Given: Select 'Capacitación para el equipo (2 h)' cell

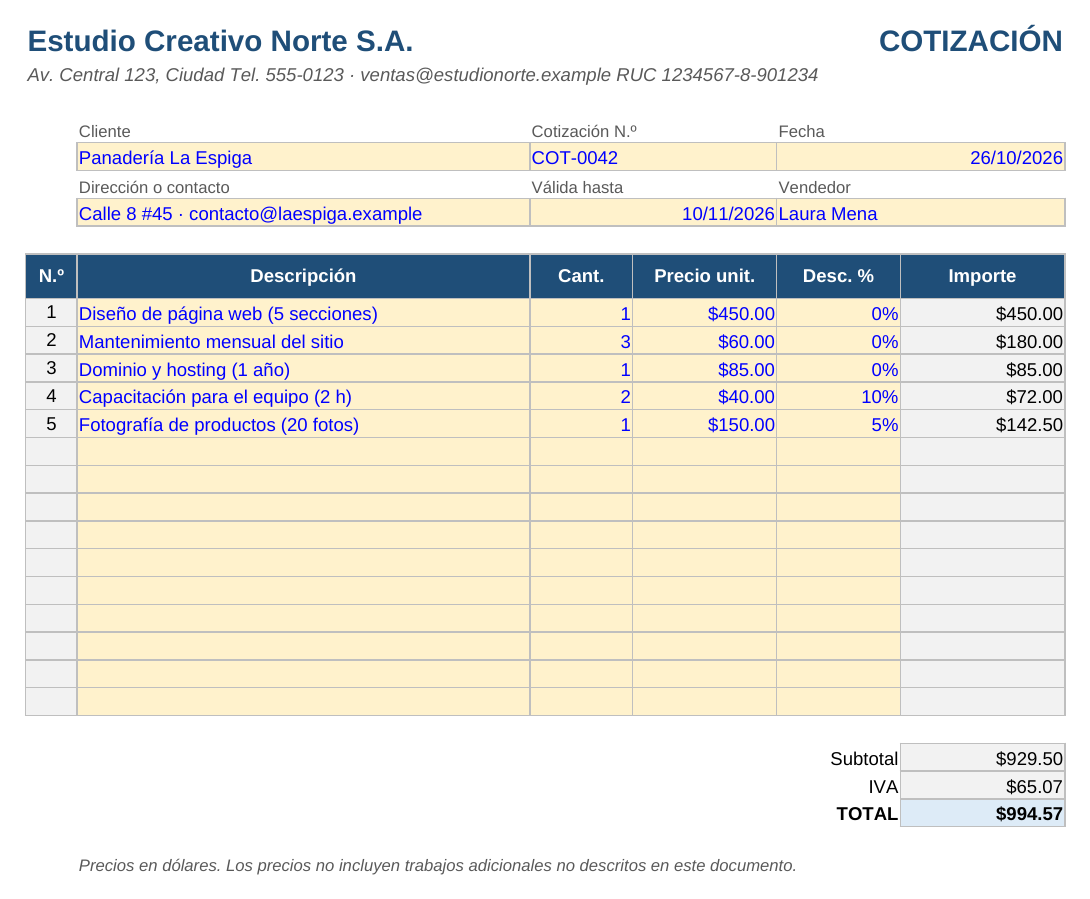Looking at the screenshot, I should point(303,396).
